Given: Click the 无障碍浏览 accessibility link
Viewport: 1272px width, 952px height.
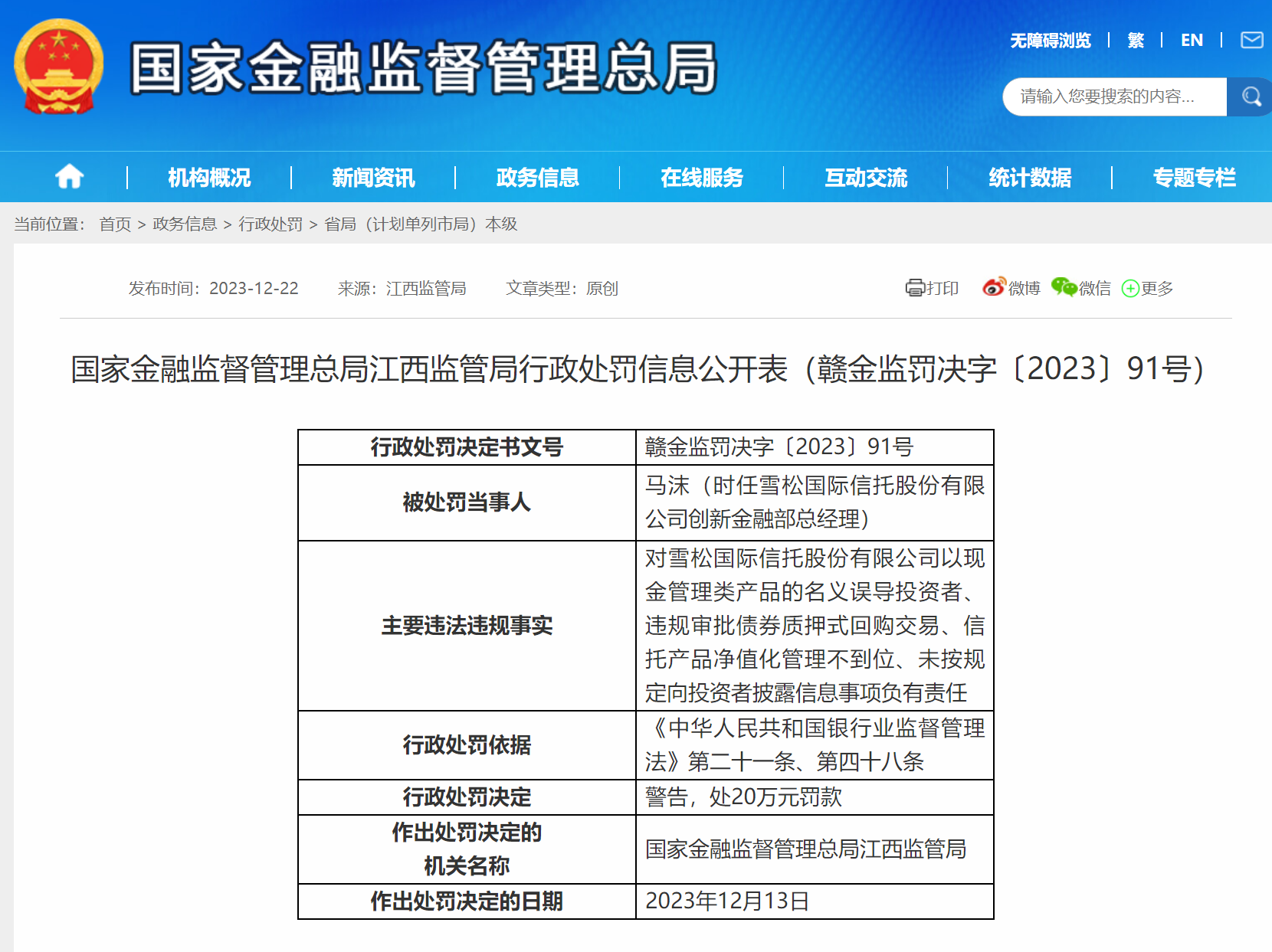Looking at the screenshot, I should 1050,41.
